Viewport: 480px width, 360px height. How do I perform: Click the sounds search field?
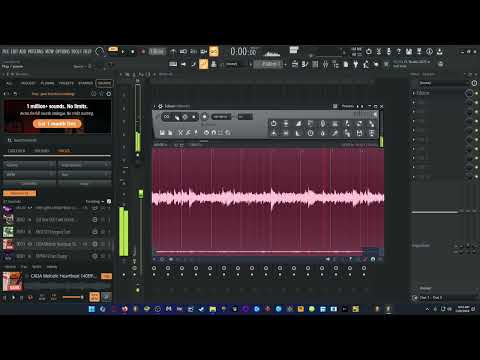57,140
